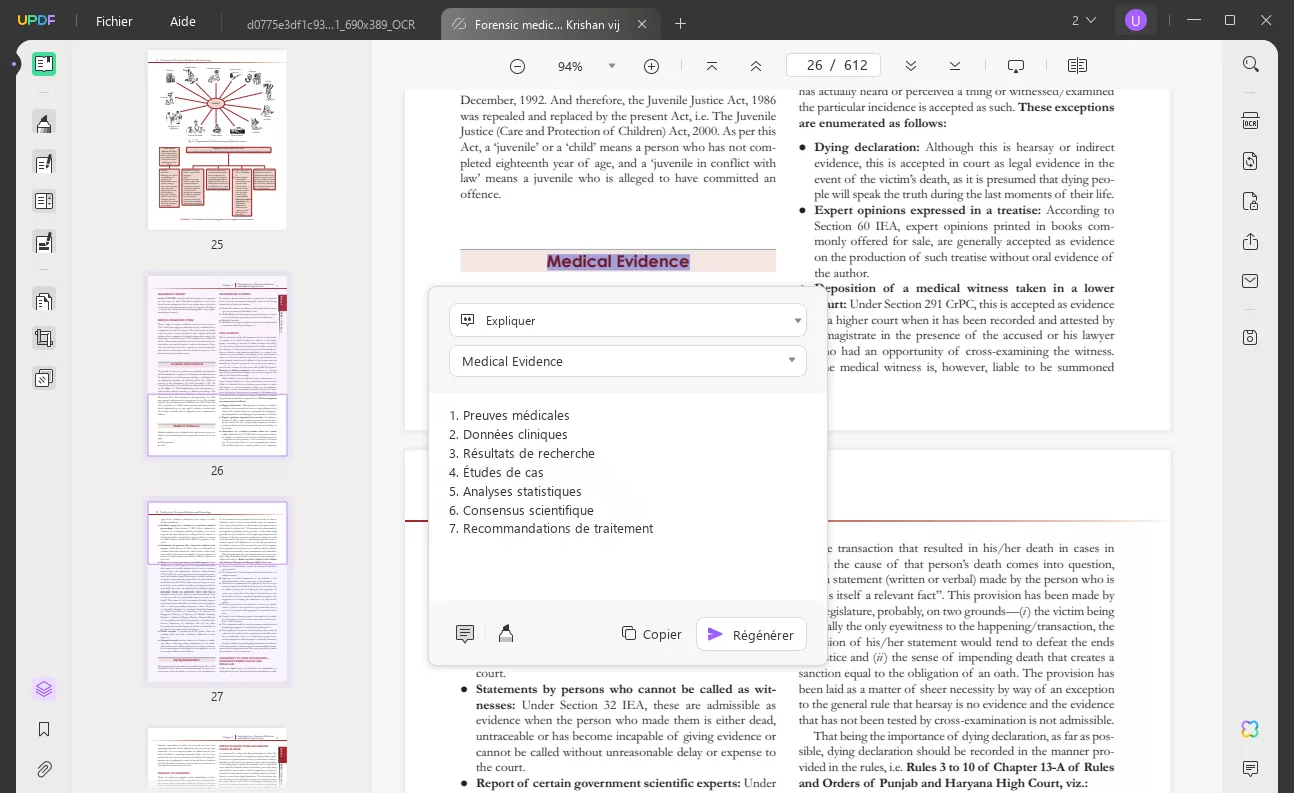Open the Fill and Sign tool
Screen dimensions: 1294x793
43,242
